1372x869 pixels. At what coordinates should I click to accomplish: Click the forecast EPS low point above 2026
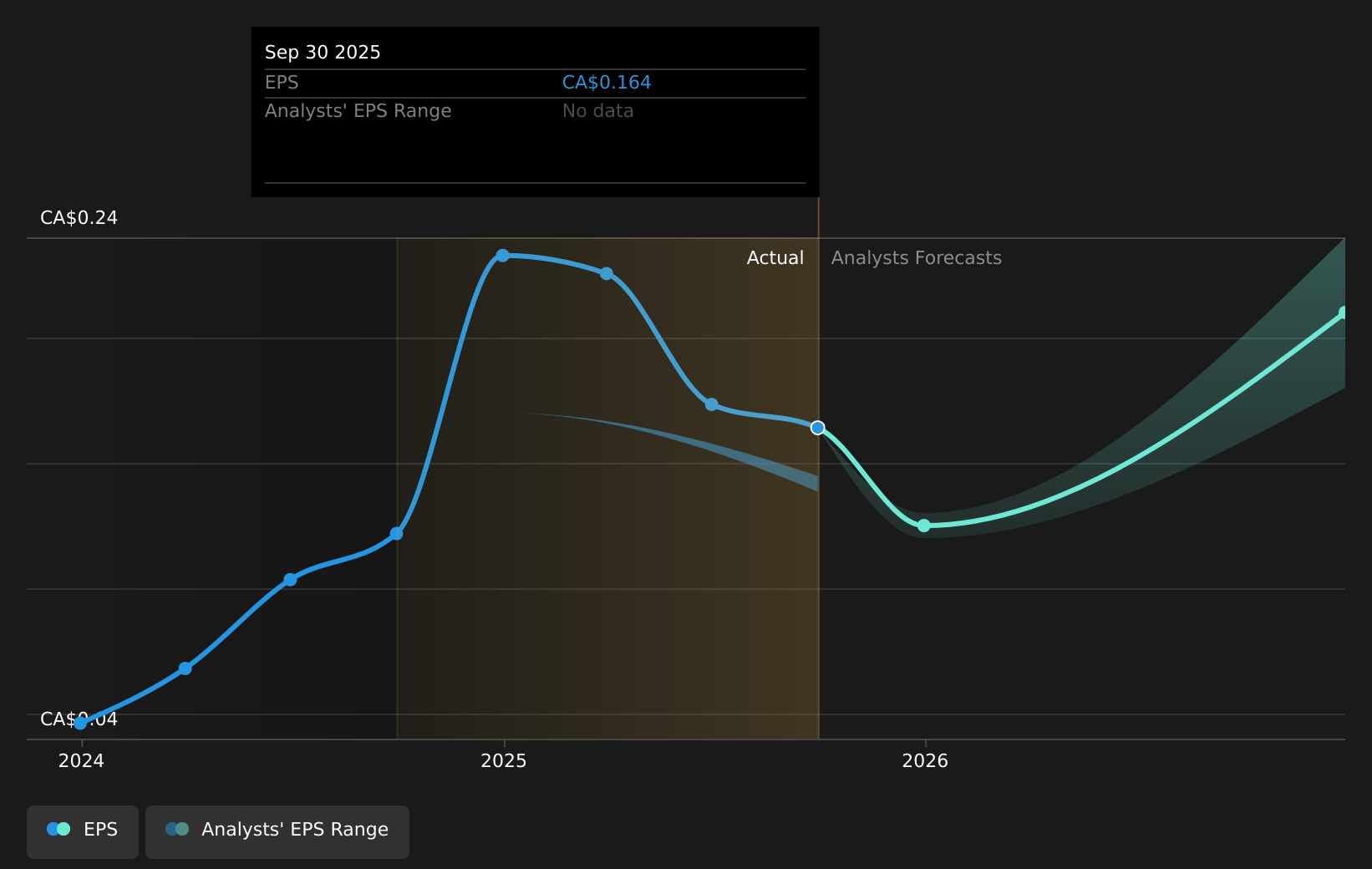pos(923,526)
